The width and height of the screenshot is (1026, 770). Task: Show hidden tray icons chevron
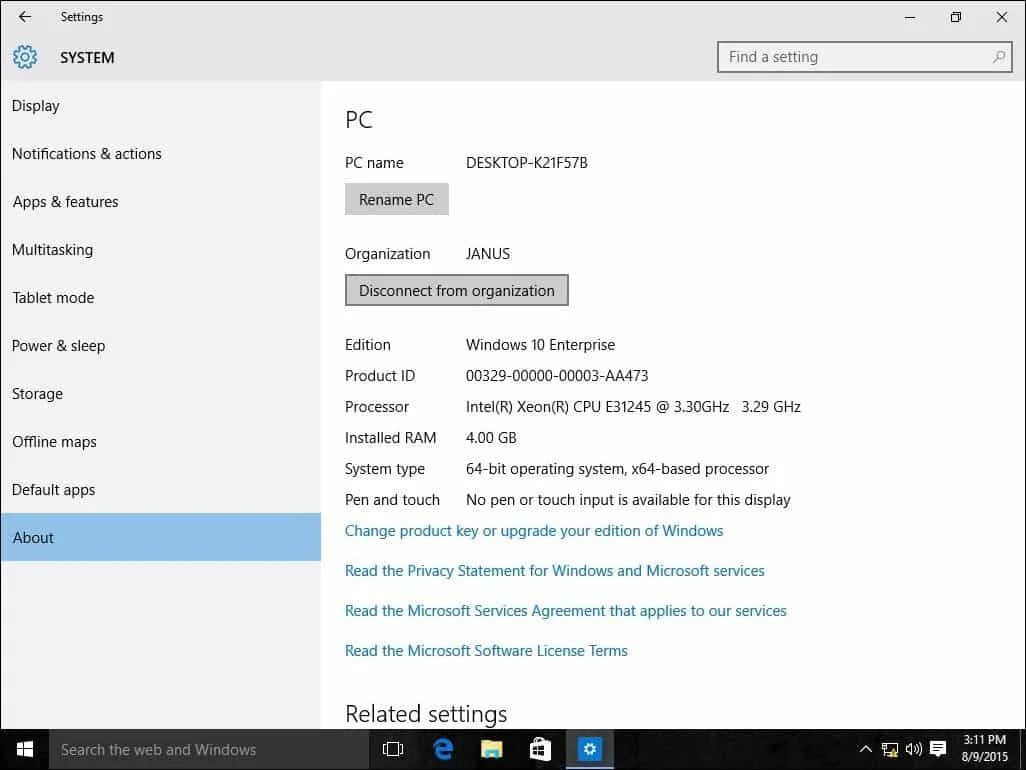tap(865, 749)
